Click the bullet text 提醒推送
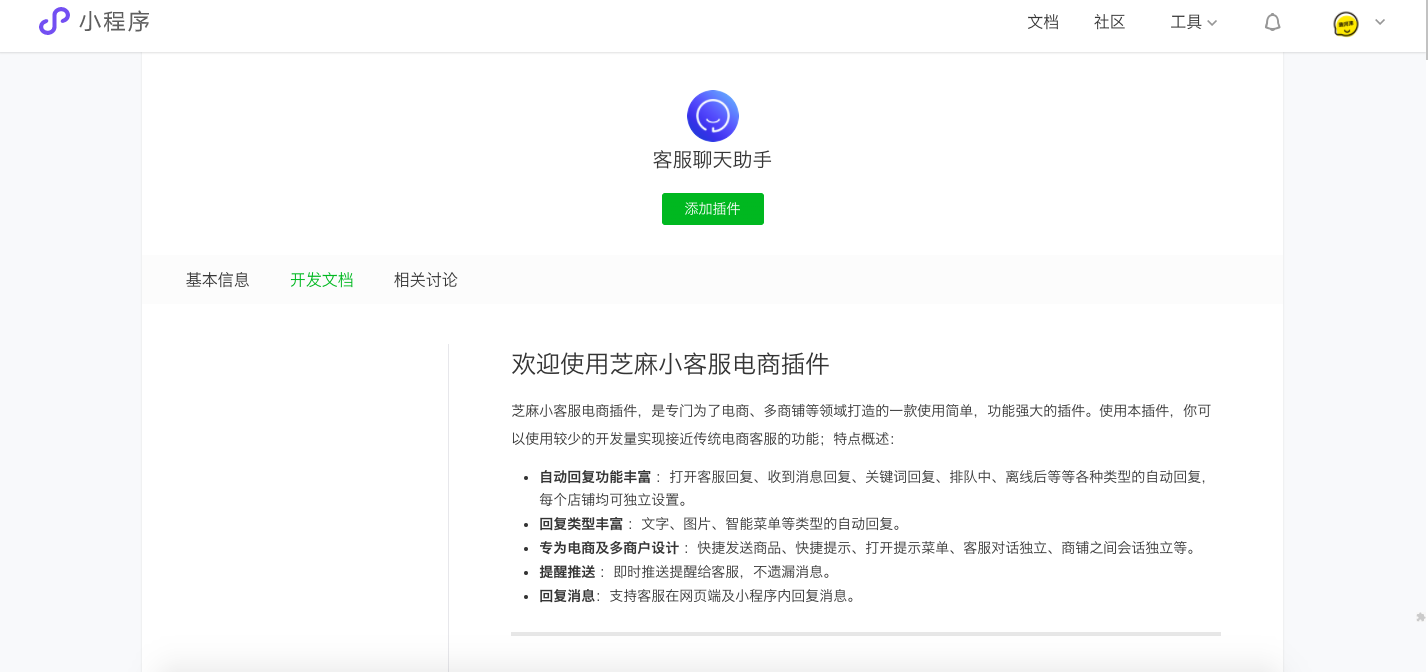Image resolution: width=1428 pixels, height=672 pixels. coord(567,572)
